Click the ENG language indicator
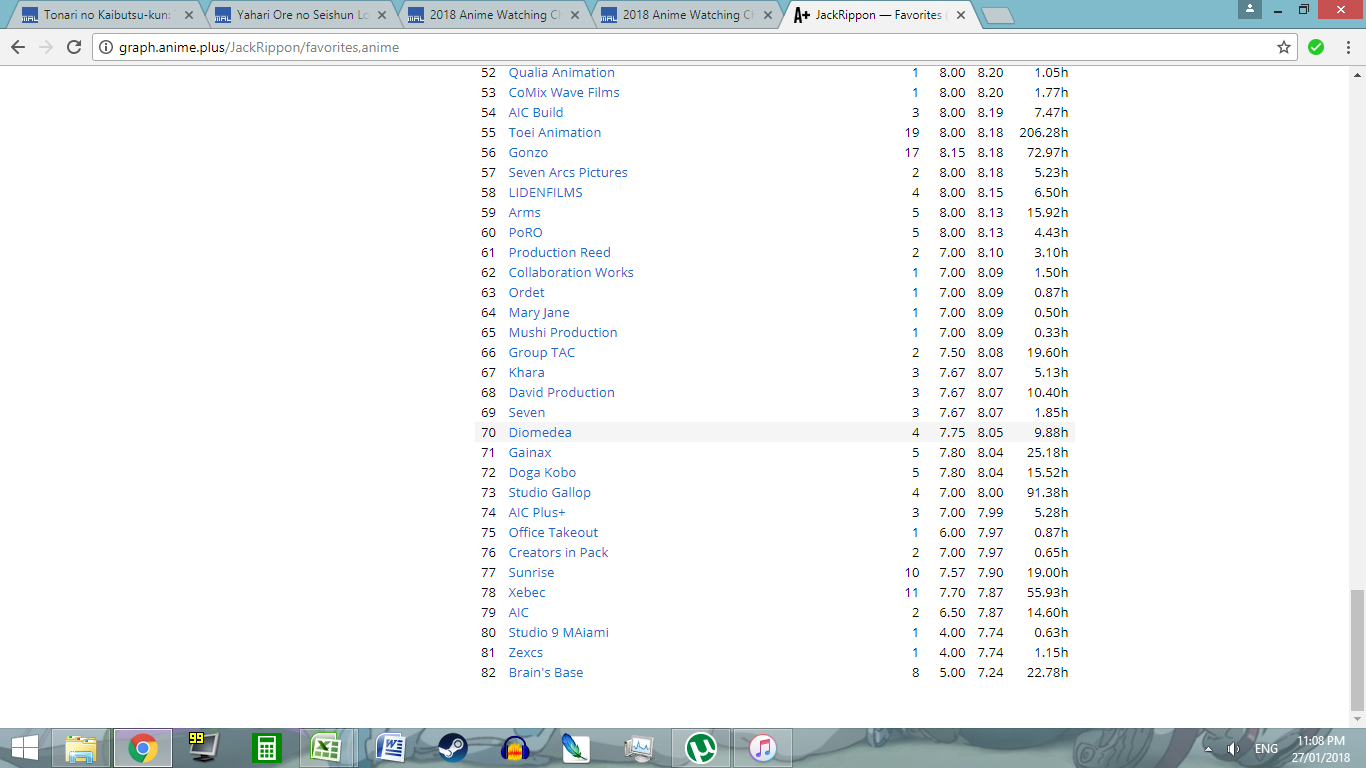The image size is (1366, 768). click(x=1266, y=749)
